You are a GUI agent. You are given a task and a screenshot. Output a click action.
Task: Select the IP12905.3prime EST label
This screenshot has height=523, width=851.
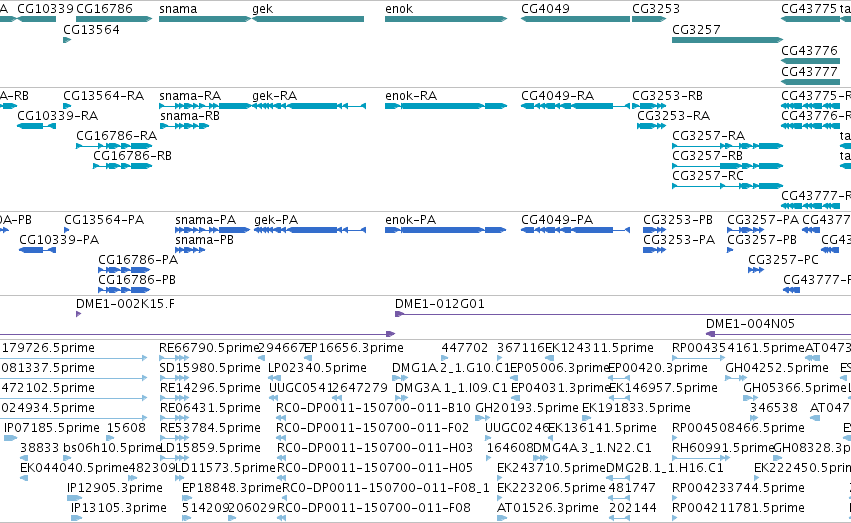(115, 488)
